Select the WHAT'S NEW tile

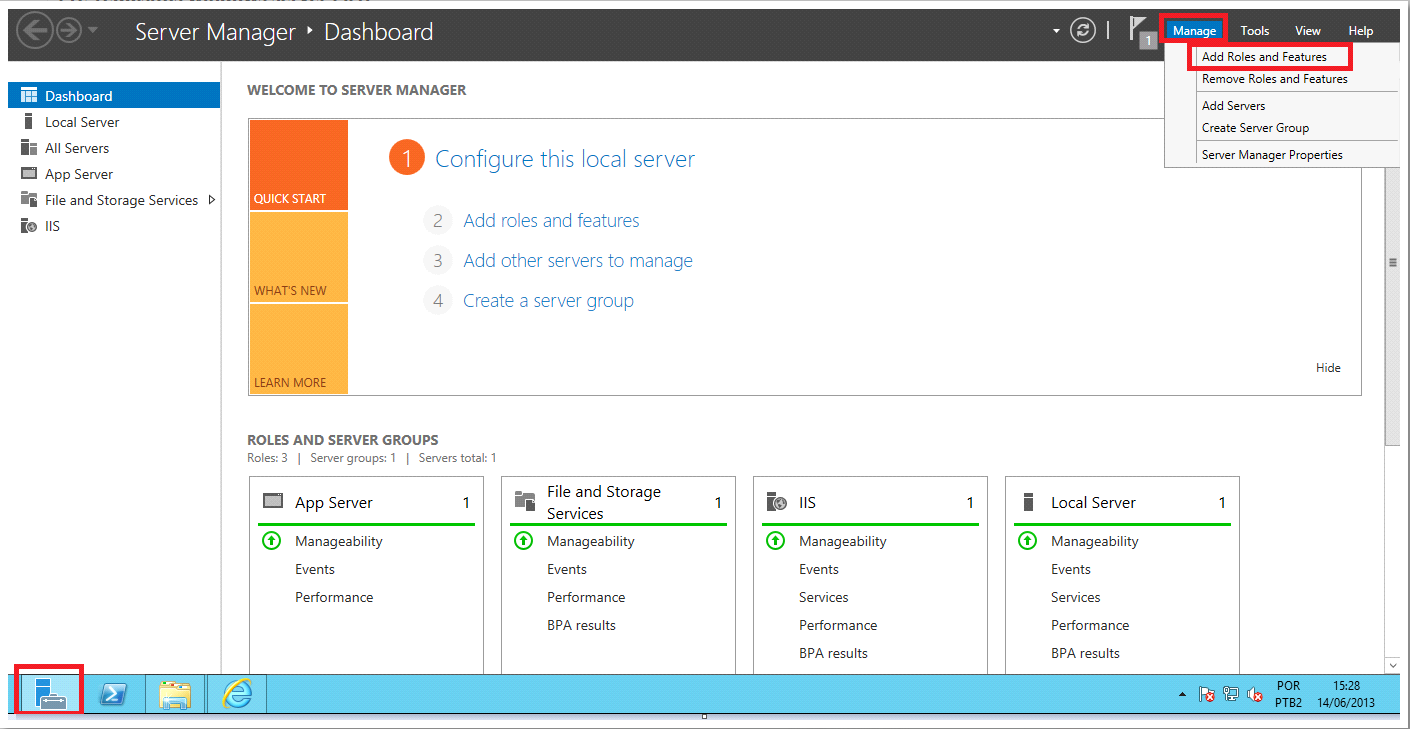tap(298, 257)
